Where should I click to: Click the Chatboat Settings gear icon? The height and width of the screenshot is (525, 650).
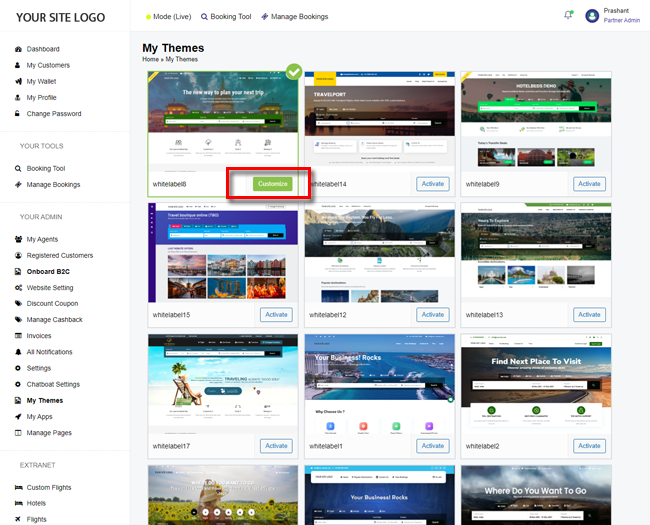click(x=18, y=384)
